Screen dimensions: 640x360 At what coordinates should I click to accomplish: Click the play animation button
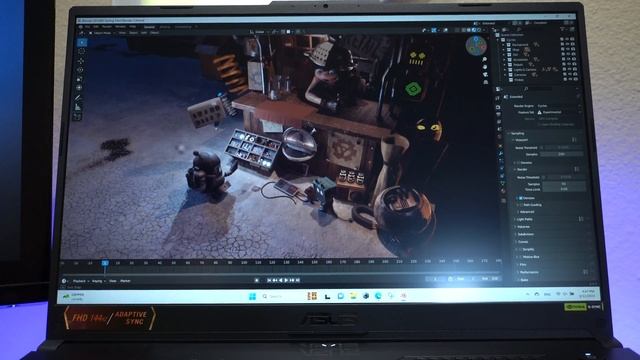click(x=286, y=280)
